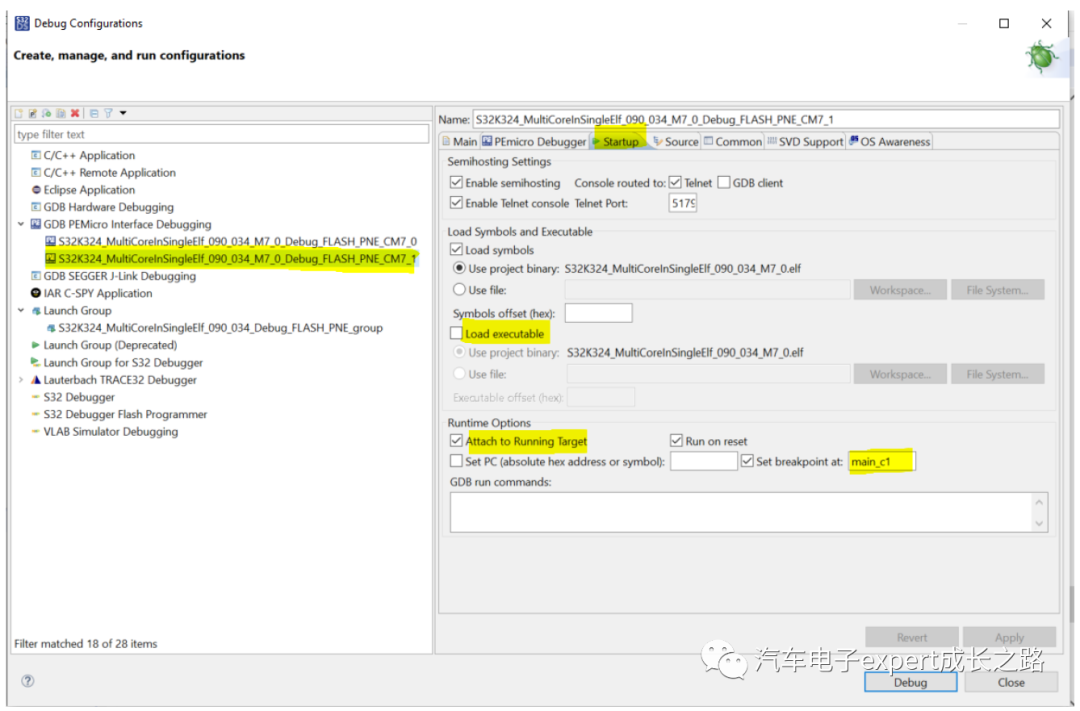Viewport: 1080px width, 711px height.
Task: Click the breakpoint field containing main_c1
Action: tap(882, 461)
